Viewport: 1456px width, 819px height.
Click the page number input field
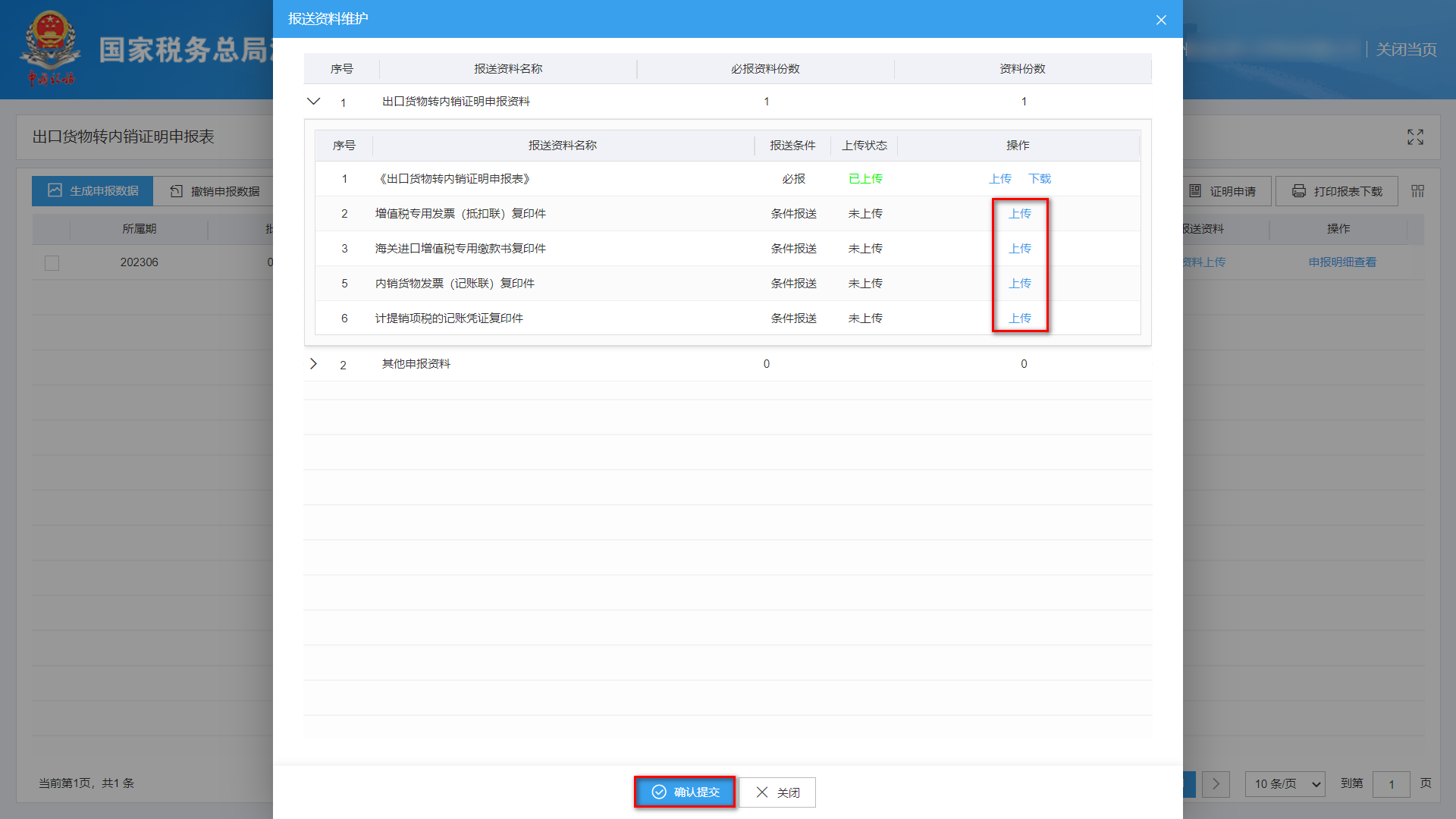tap(1391, 783)
